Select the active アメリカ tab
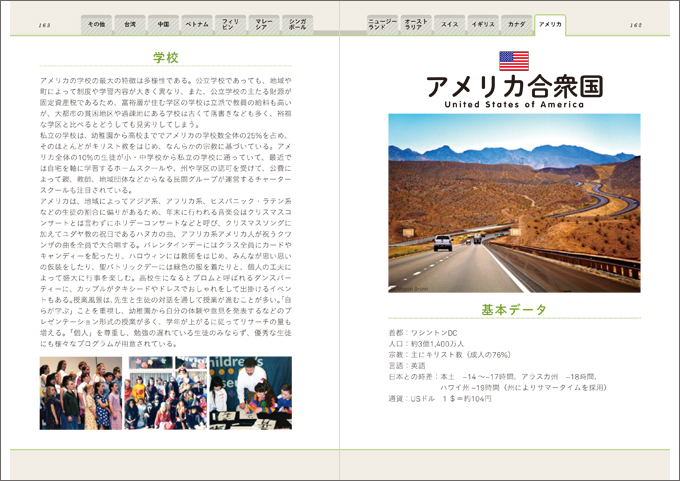680x481 pixels. [x=550, y=25]
